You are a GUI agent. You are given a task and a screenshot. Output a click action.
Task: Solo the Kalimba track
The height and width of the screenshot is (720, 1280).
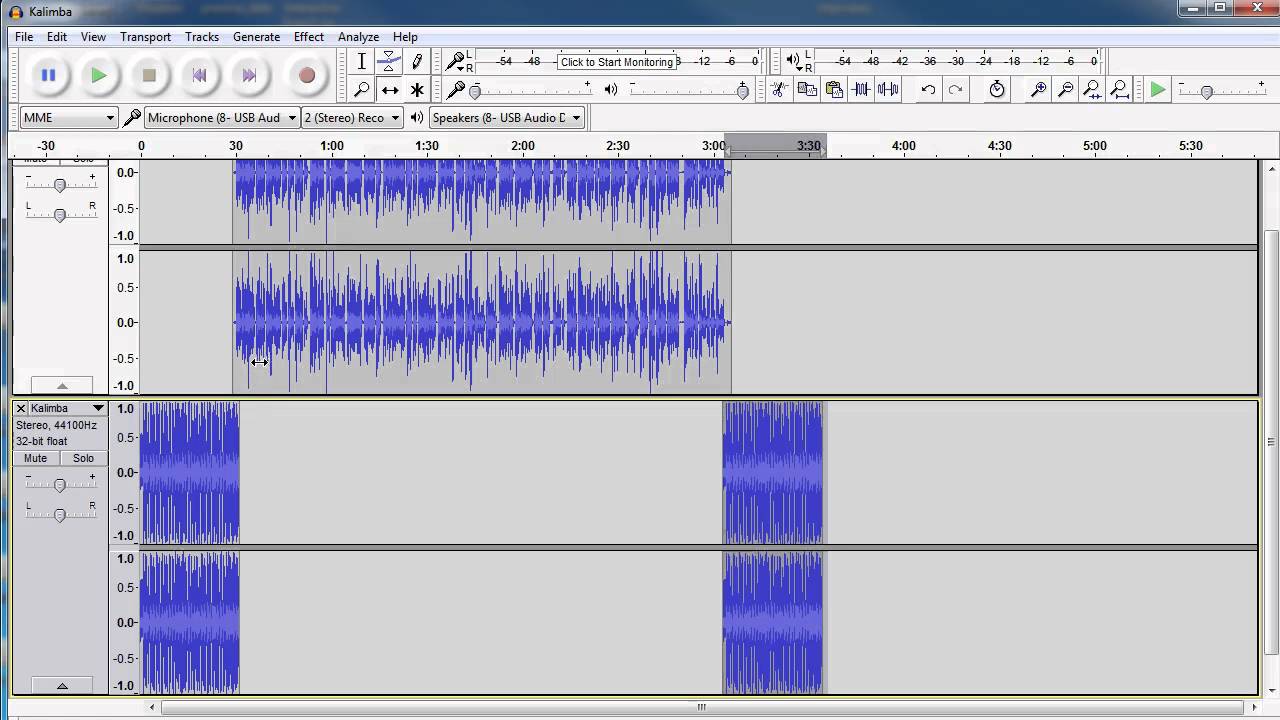point(83,458)
